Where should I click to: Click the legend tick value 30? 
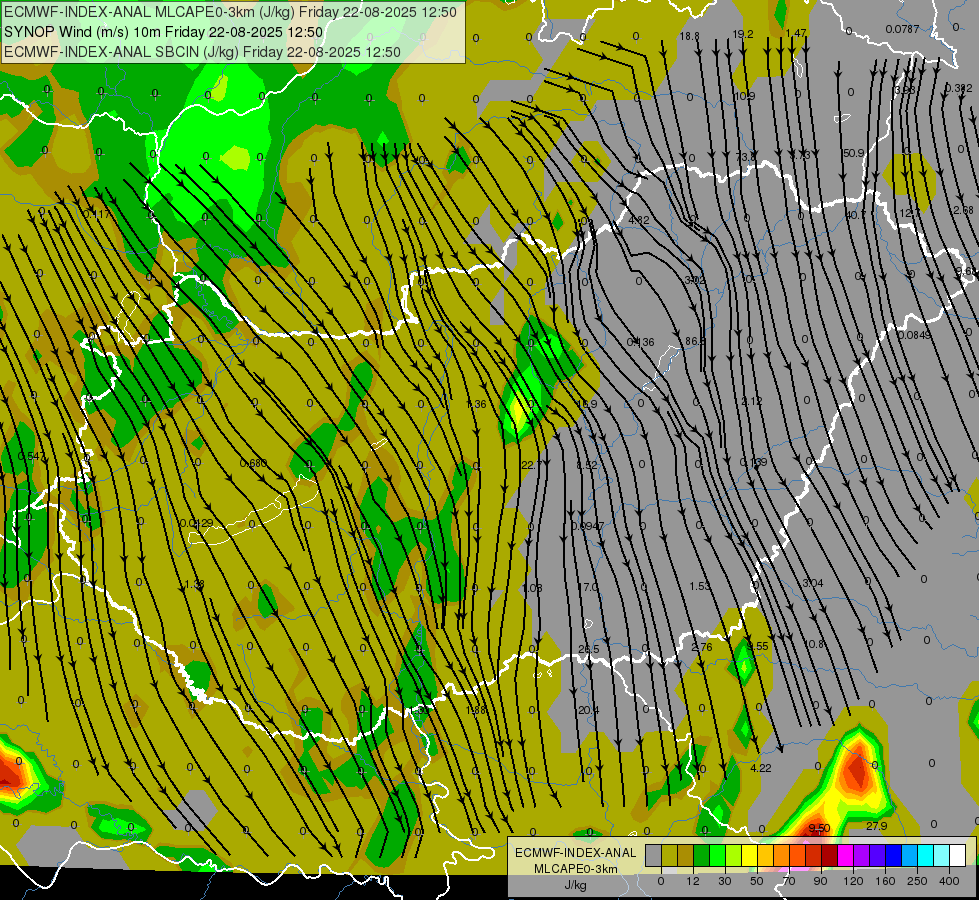(724, 881)
